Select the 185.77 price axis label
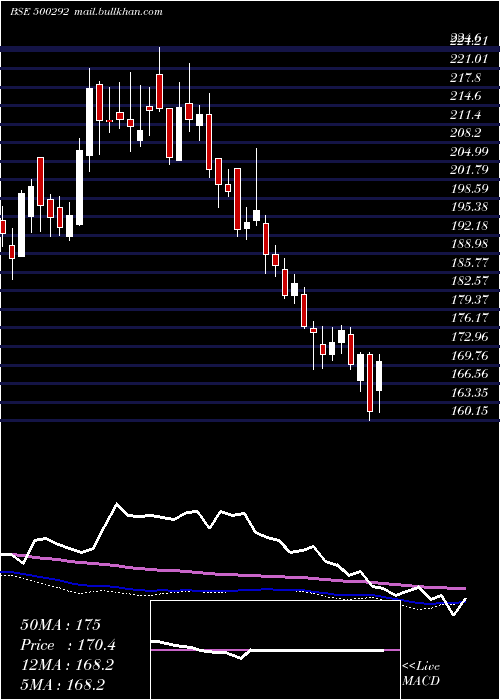This screenshot has height=700, width=500. (469, 263)
